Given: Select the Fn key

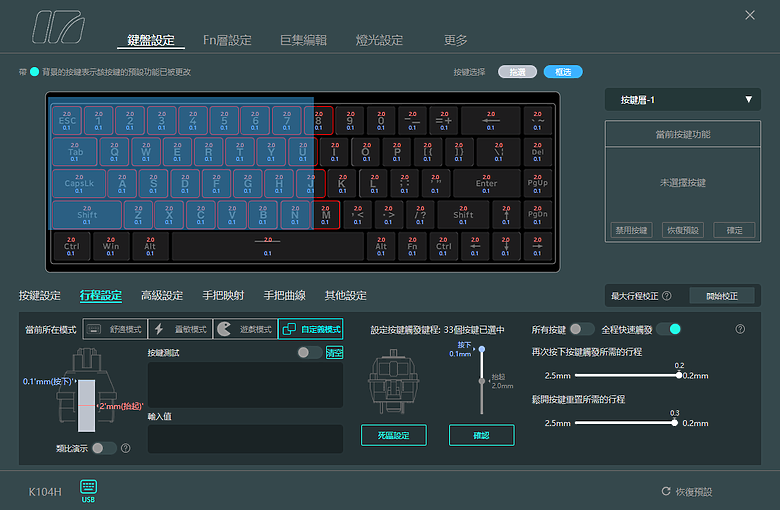Looking at the screenshot, I should [x=412, y=246].
